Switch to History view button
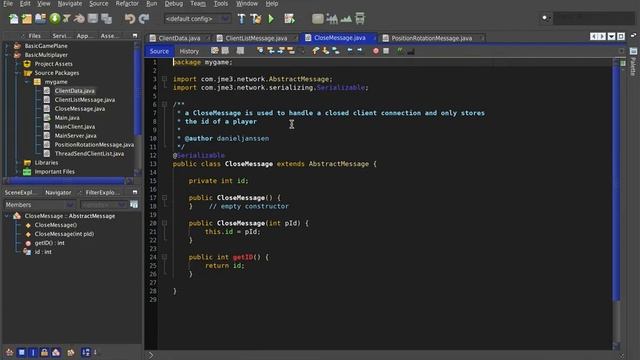The width and height of the screenshot is (640, 360). [189, 51]
